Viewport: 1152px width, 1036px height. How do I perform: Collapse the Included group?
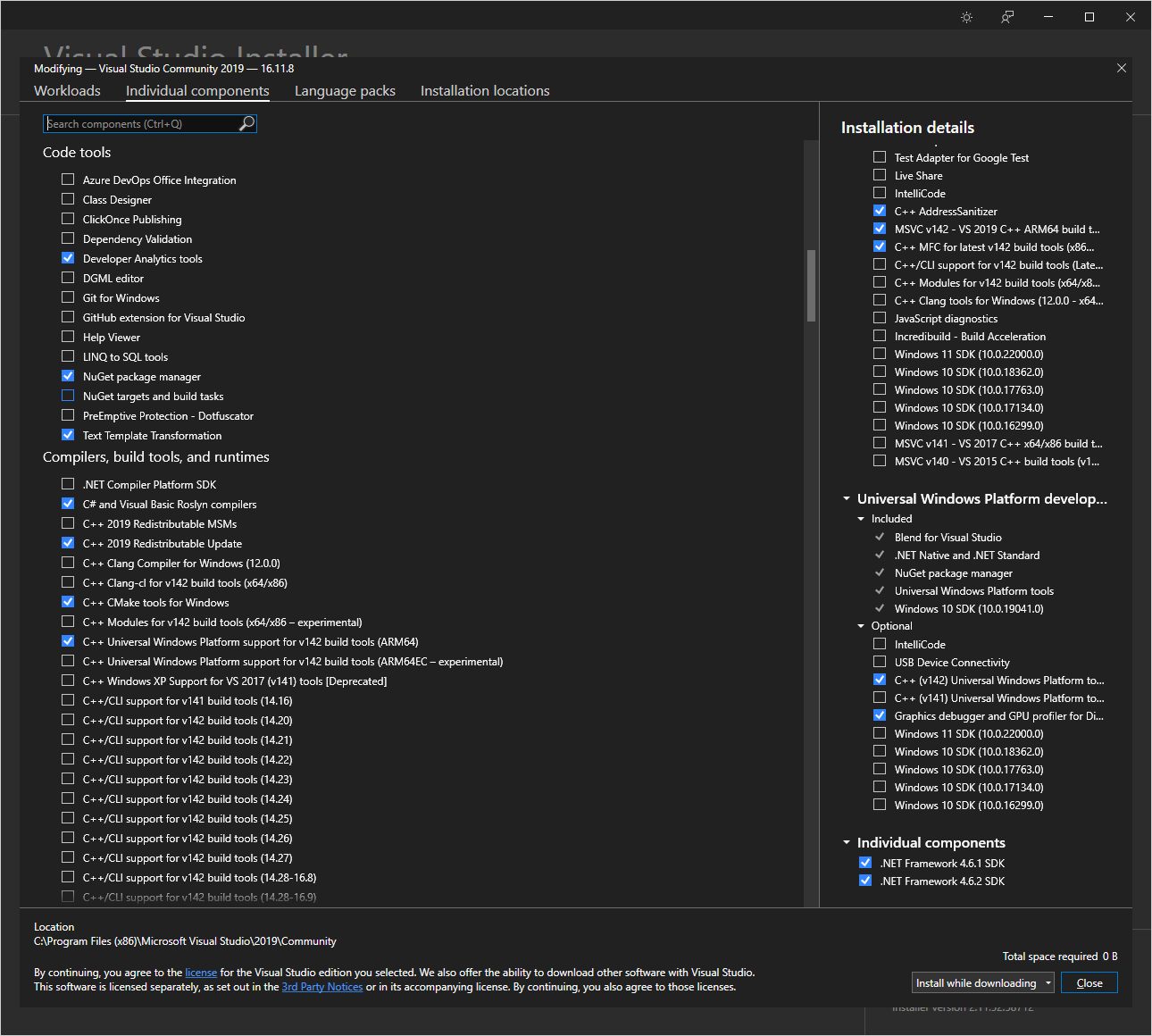tap(861, 519)
